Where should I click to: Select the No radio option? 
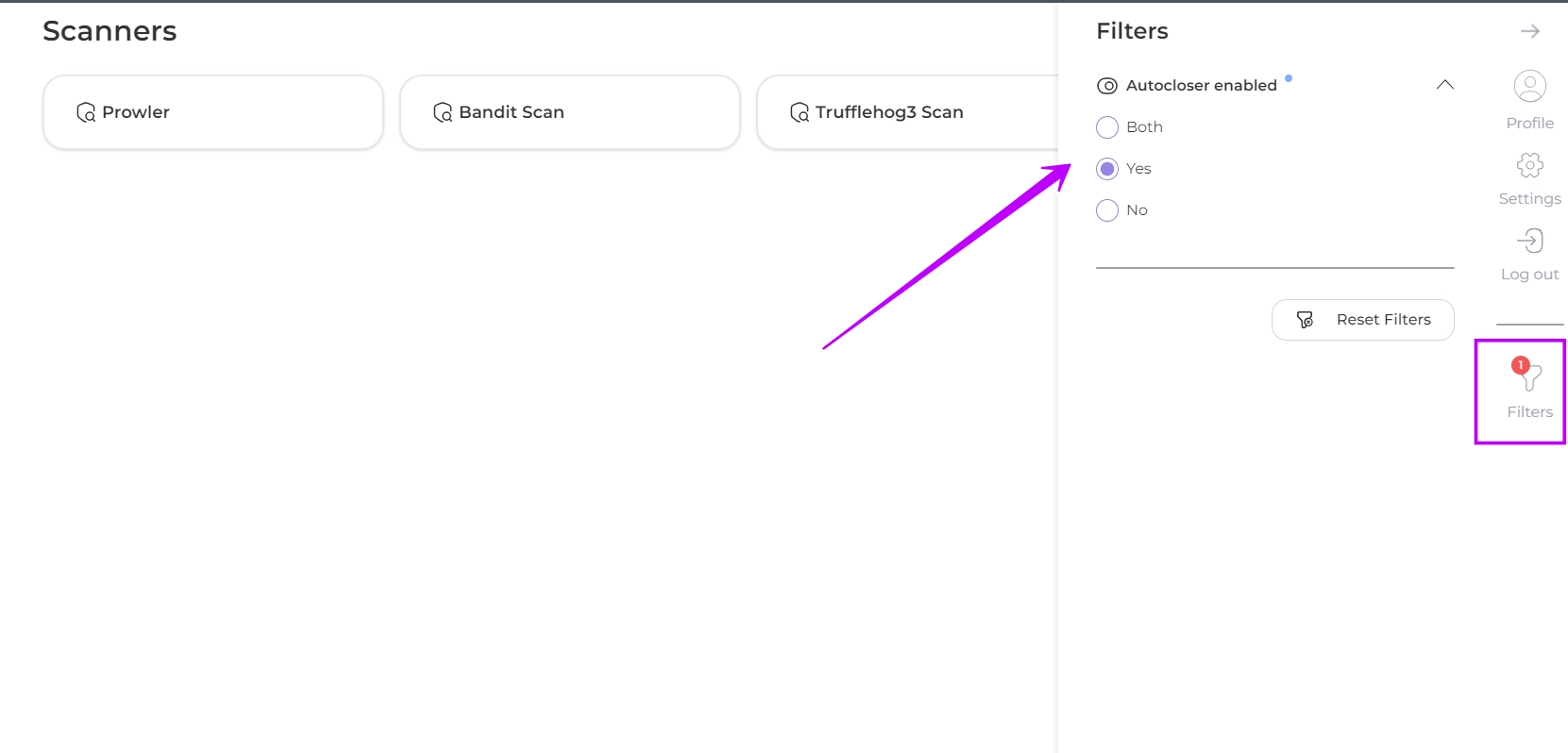click(1107, 210)
